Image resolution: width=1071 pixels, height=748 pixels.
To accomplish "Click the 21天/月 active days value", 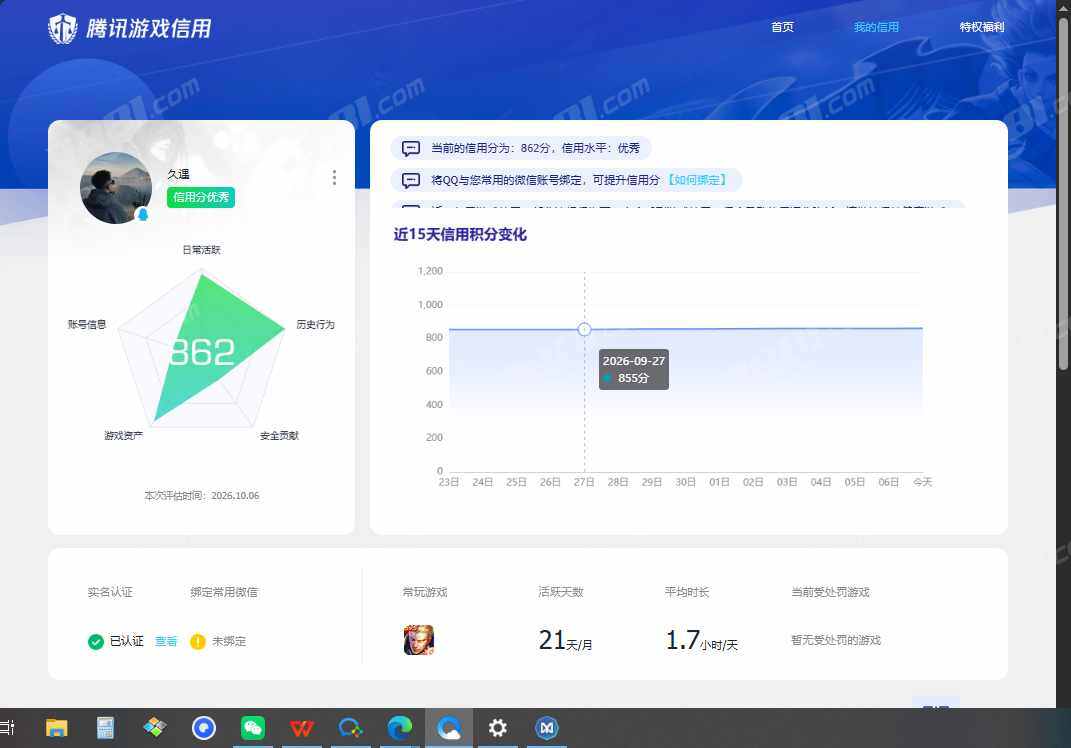I will click(565, 641).
